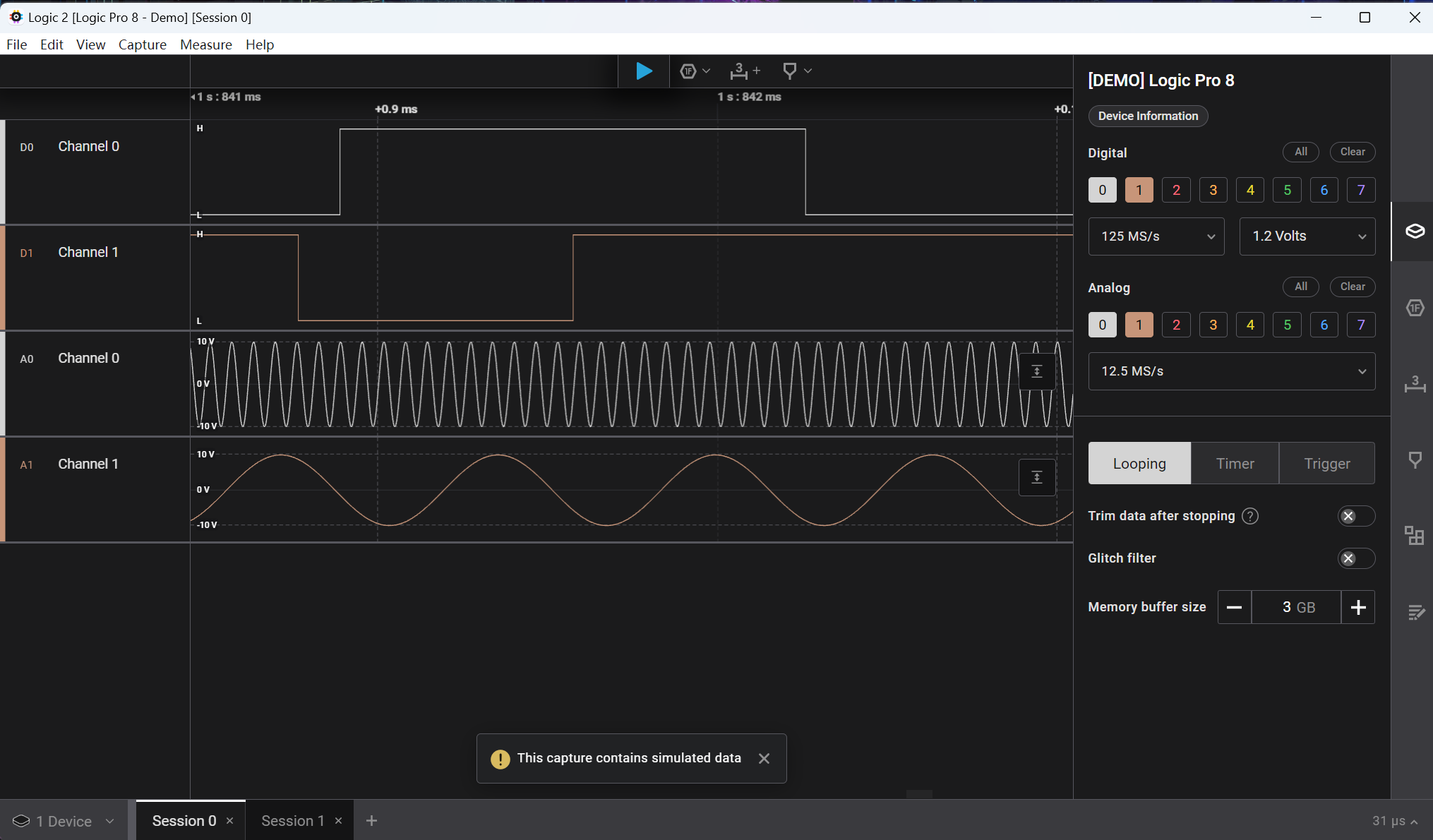Dismiss the simulated data notification
The height and width of the screenshot is (840, 1433).
point(764,758)
